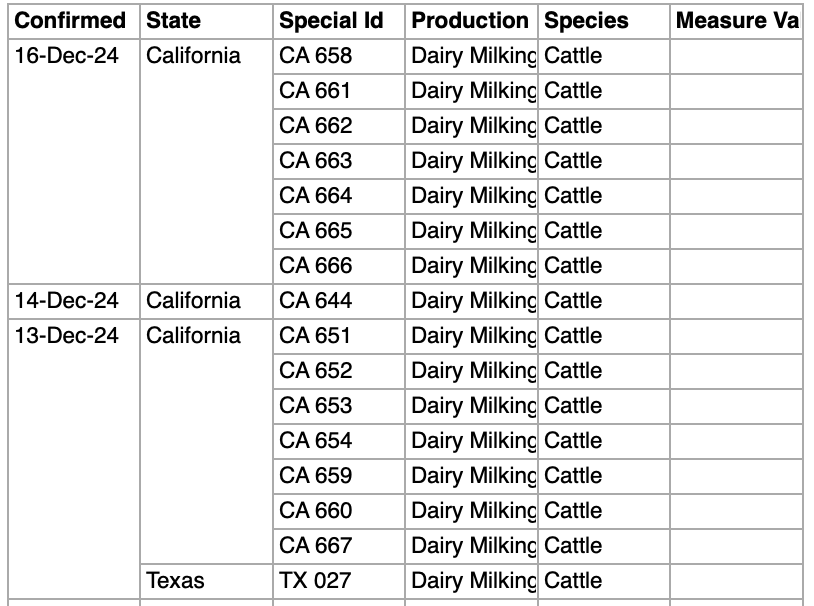The width and height of the screenshot is (814, 606).
Task: Click the Species column header
Action: tap(587, 20)
